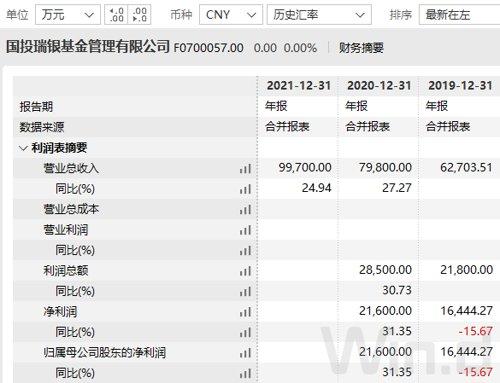The height and width of the screenshot is (383, 500).
Task: Select the 27.27 growth cell
Action: 397,188
